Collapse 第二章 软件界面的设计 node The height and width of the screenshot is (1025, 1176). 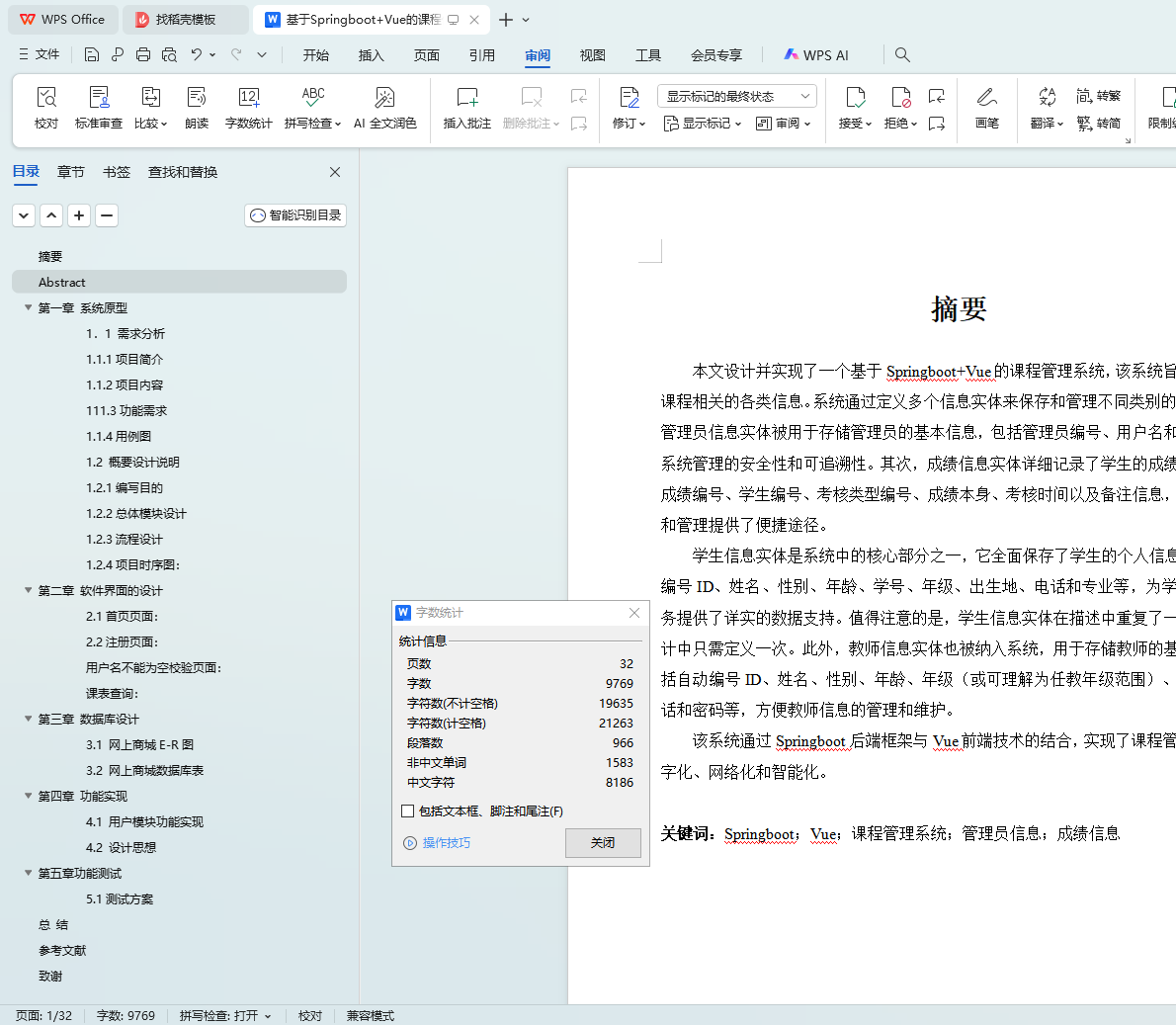coord(29,590)
